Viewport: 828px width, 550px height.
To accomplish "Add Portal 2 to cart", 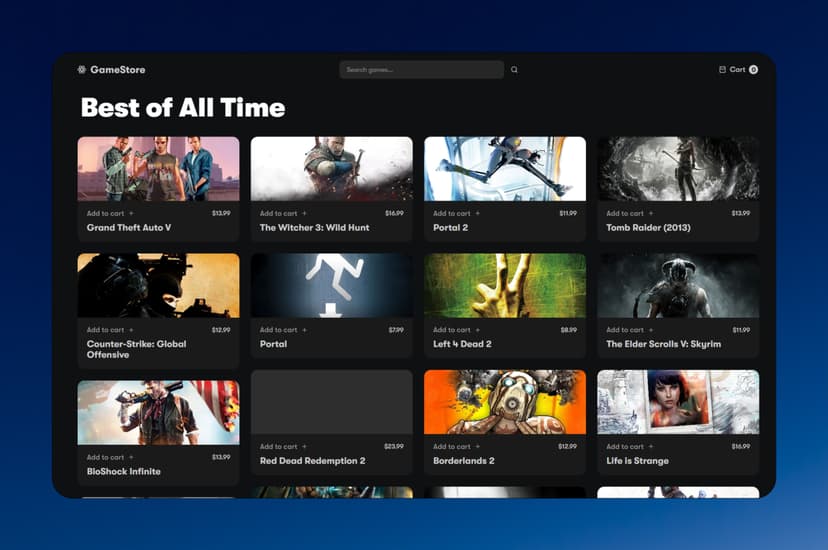I will tap(457, 213).
